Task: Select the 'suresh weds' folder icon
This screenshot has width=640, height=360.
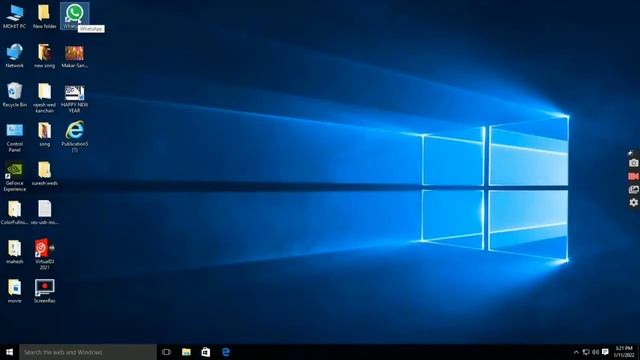Action: (44, 173)
